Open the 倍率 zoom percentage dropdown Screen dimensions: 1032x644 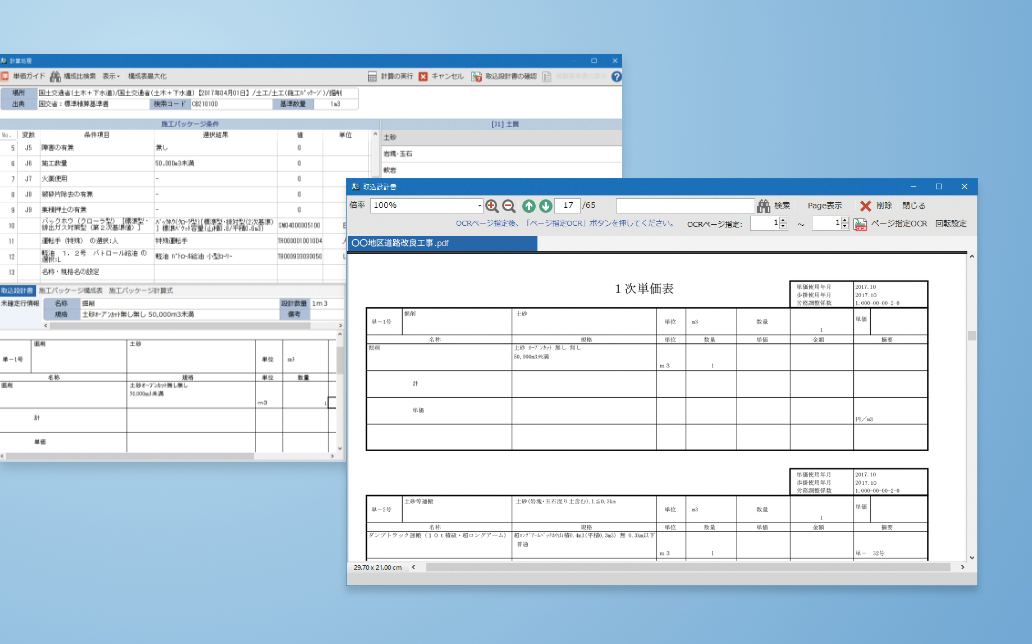tap(479, 205)
